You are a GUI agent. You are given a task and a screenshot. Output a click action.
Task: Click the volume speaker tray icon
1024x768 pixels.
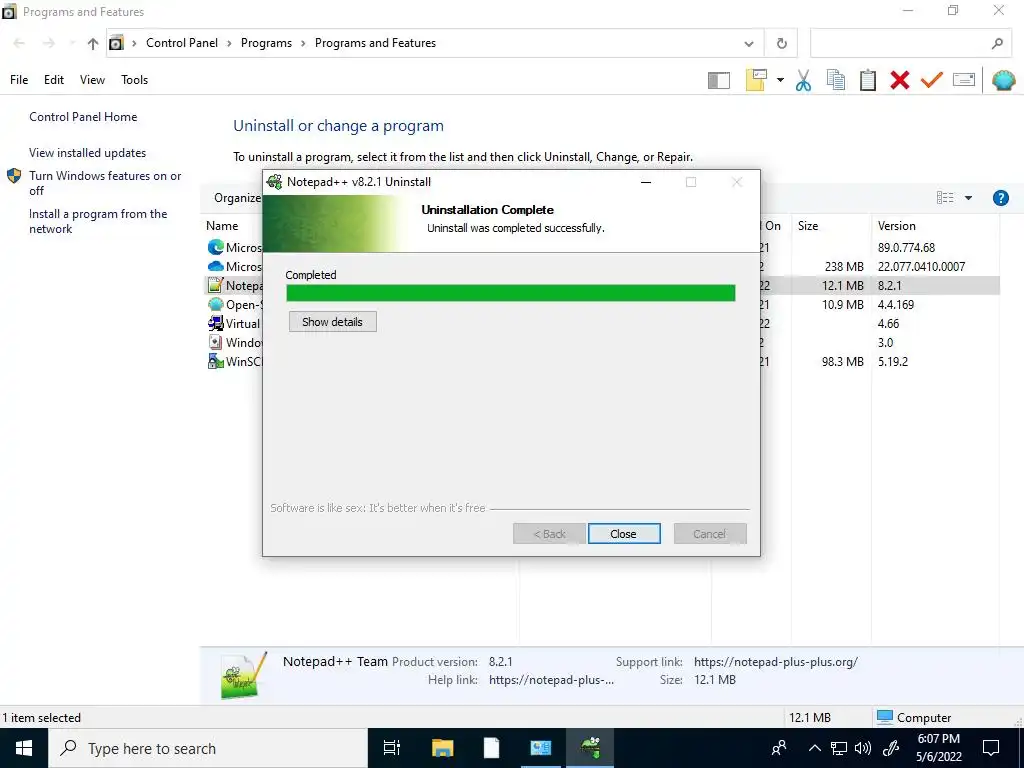[863, 748]
